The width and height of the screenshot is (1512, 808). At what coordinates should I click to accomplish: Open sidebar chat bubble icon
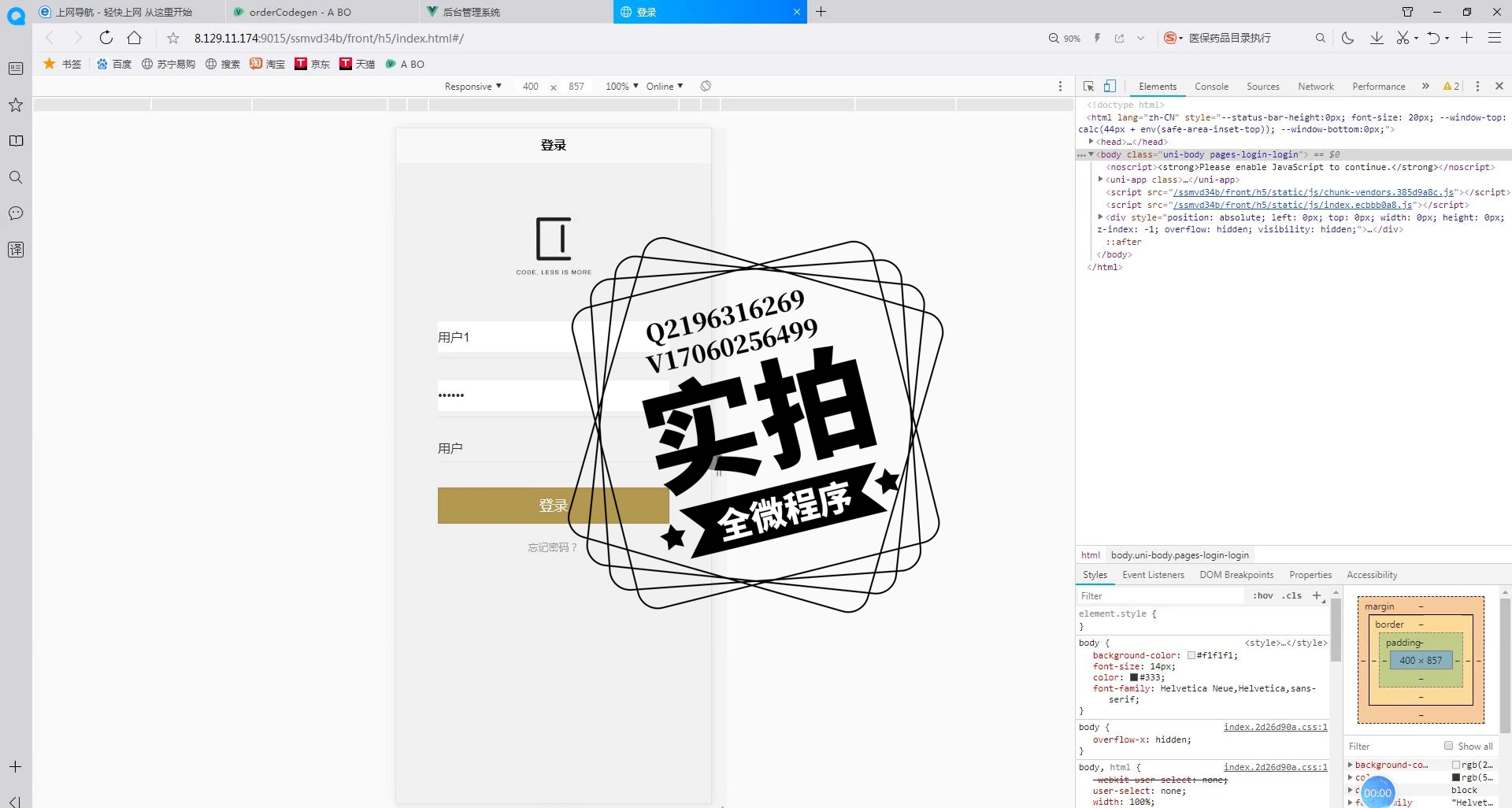[16, 213]
